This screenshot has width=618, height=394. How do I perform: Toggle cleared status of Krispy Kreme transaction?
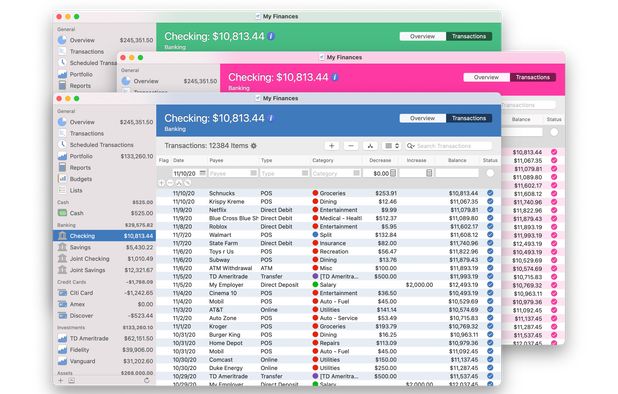pyautogui.click(x=490, y=201)
